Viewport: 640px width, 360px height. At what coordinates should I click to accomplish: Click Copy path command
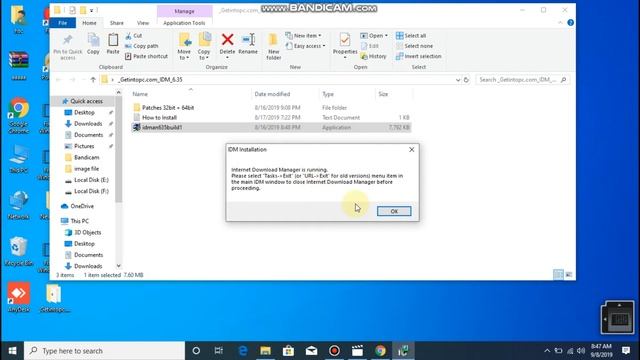point(141,46)
